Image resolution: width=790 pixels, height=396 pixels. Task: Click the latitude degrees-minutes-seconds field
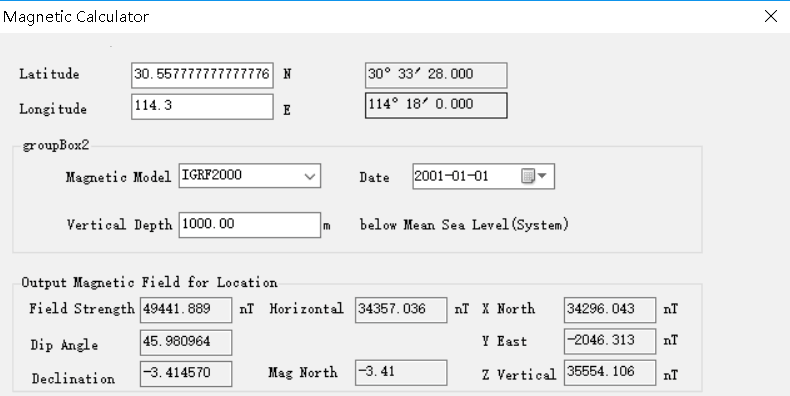point(436,75)
